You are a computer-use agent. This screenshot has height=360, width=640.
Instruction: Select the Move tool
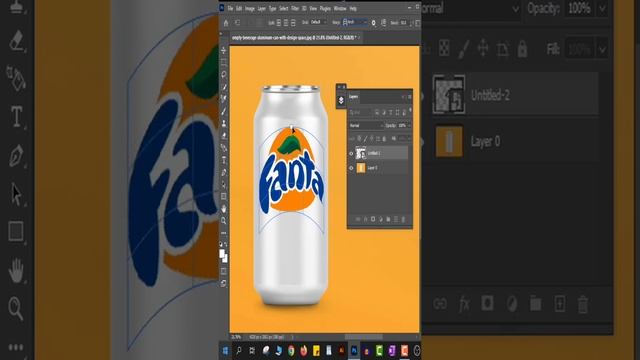point(224,50)
